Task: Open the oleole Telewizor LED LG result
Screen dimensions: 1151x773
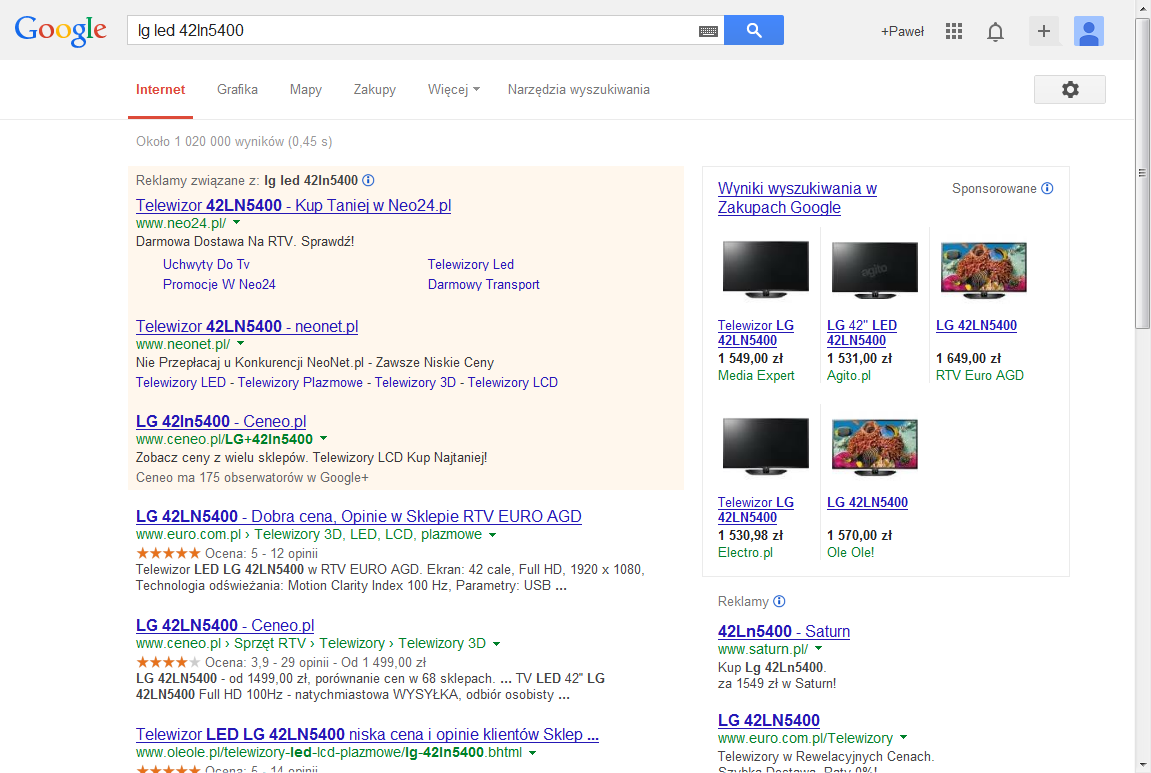Action: [367, 734]
